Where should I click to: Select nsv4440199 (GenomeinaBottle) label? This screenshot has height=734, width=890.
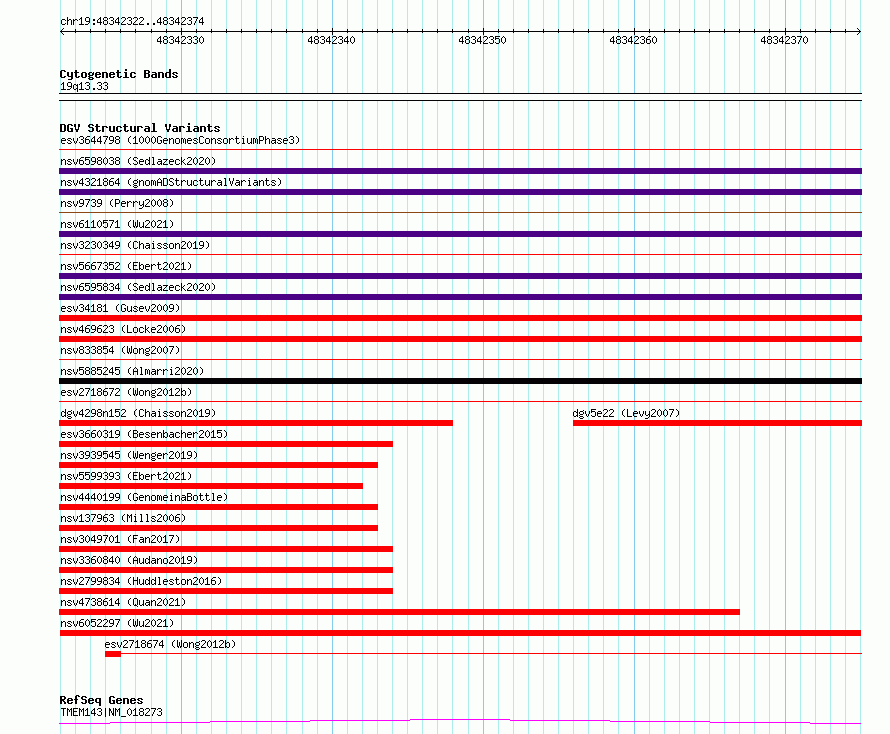tap(144, 497)
